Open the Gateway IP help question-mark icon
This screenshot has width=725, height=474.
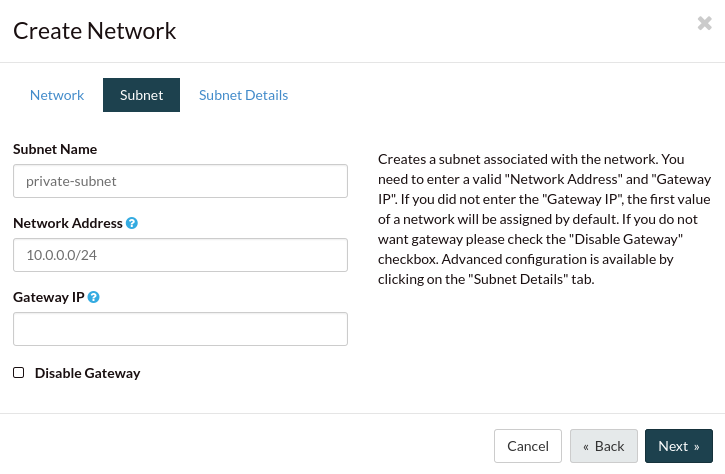[93, 297]
